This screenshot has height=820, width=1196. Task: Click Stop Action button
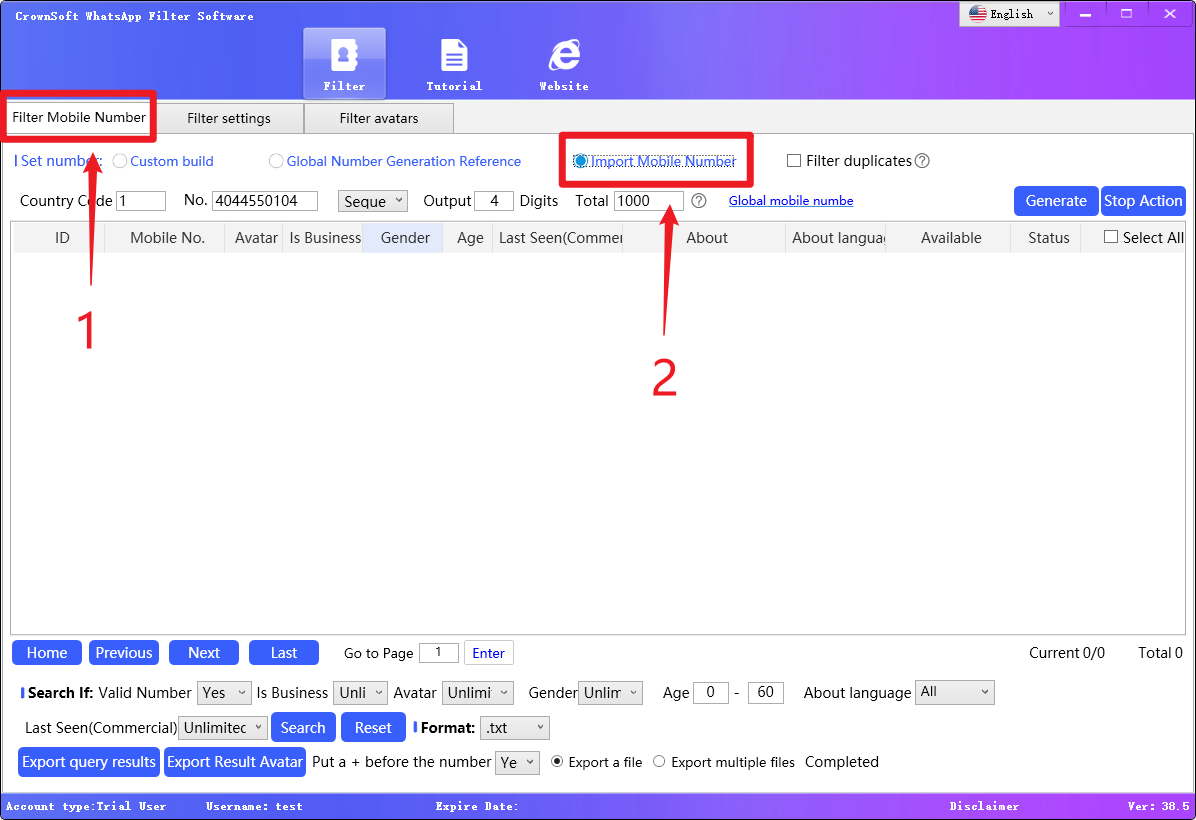click(1143, 201)
